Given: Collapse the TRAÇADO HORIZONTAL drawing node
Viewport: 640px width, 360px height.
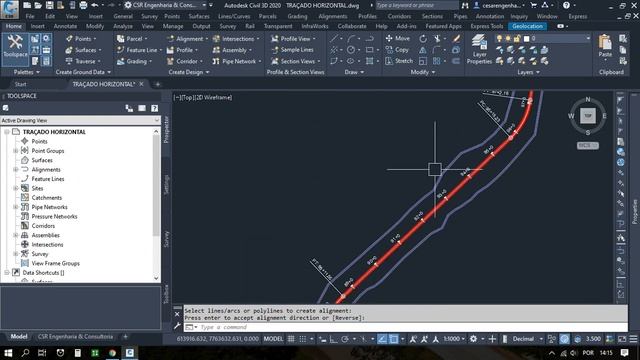Looking at the screenshot, I should pos(7,132).
